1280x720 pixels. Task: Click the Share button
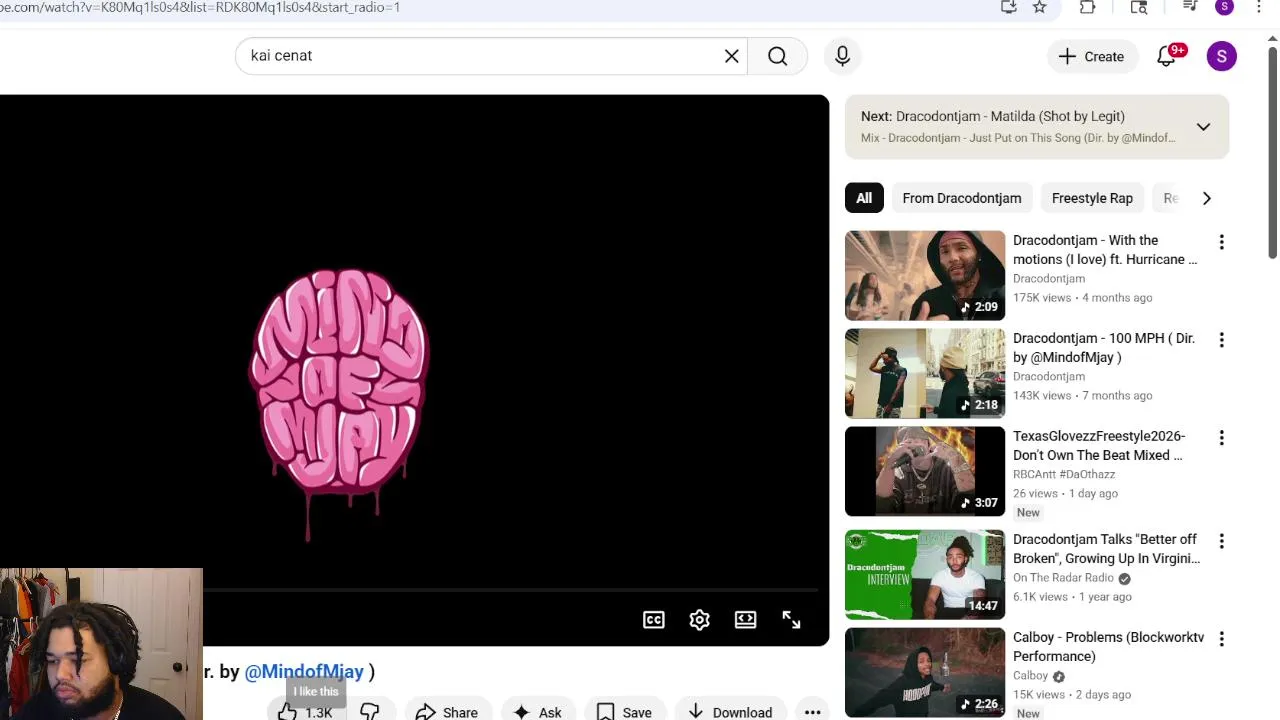click(x=446, y=712)
